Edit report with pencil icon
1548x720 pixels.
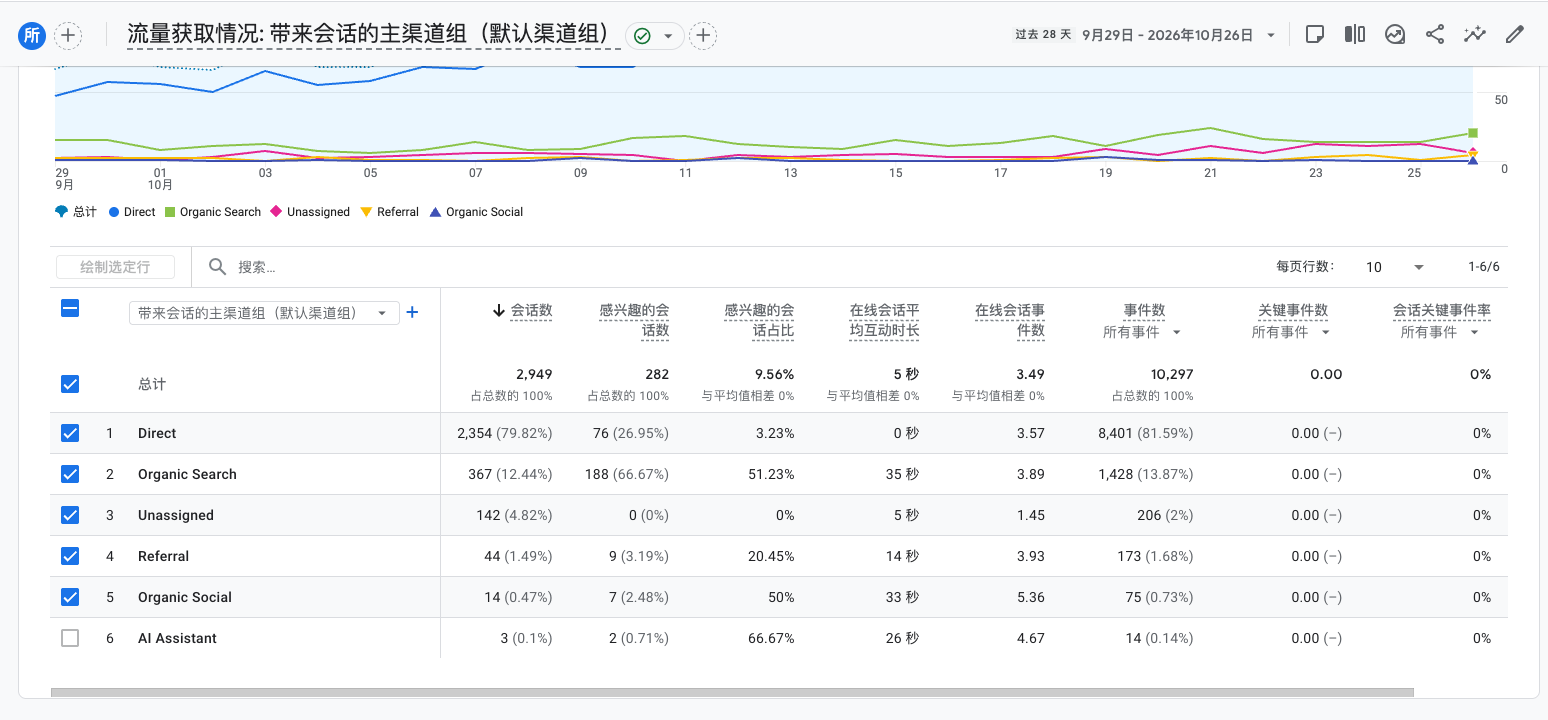(x=1515, y=35)
